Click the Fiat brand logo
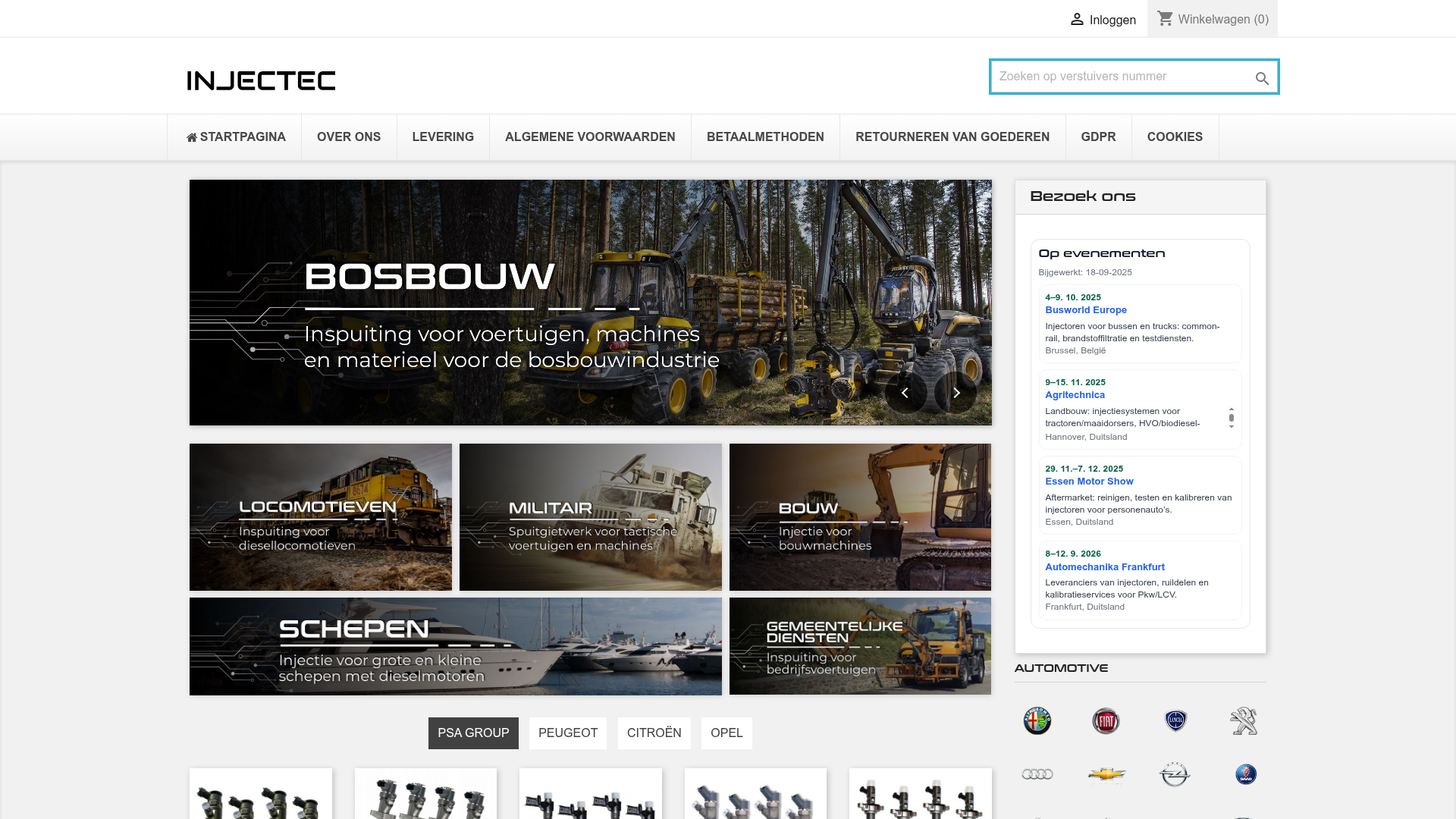 1106,720
